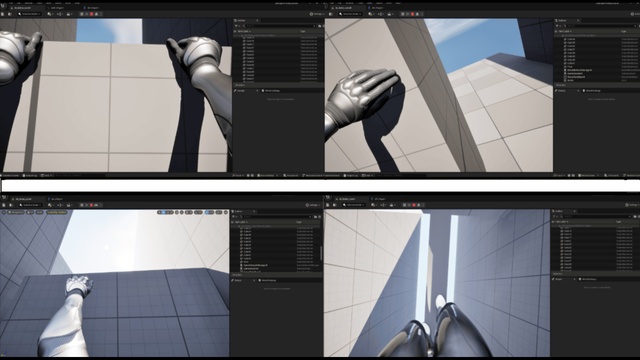Open the Lit view mode dropdown in the bottom-left viewport
Viewport: 640px width, 360px height.
coord(31,212)
